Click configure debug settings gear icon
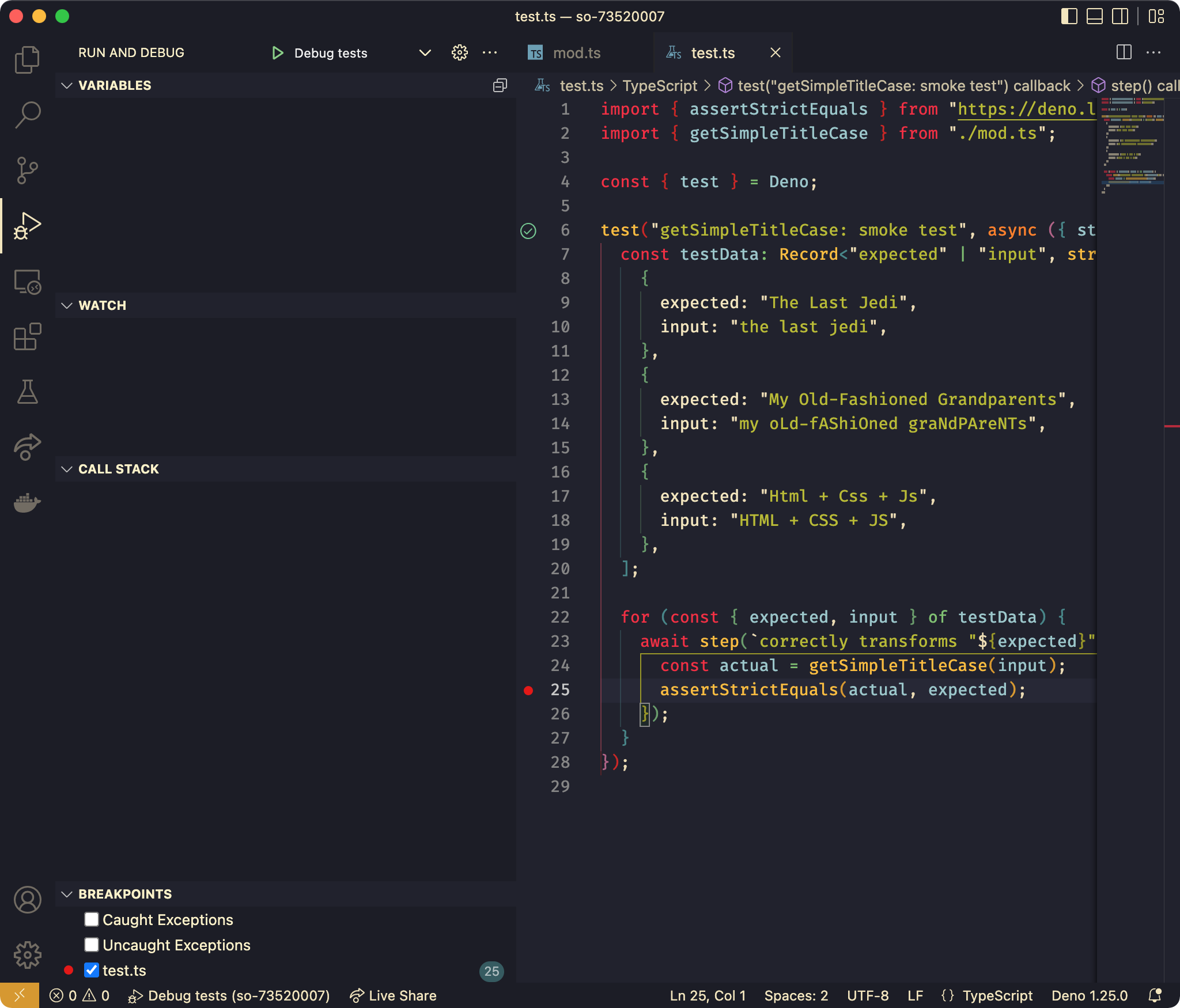The height and width of the screenshot is (1008, 1180). [458, 53]
